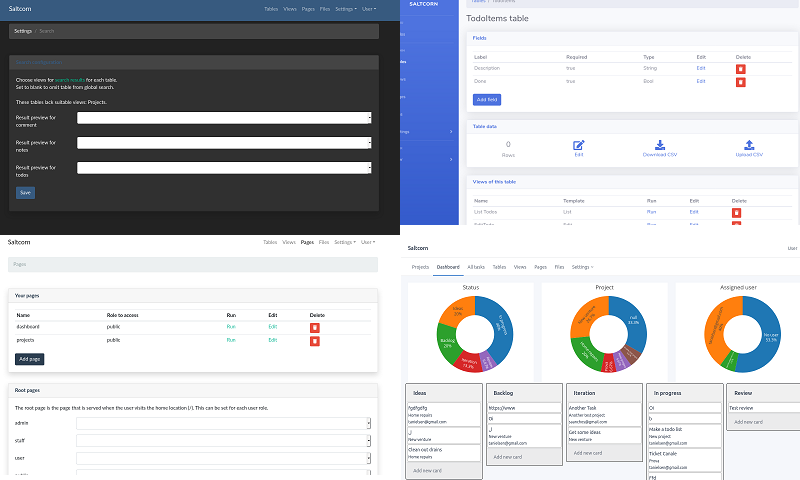Run the dashboard page link
Screen dimensions: 800x480
pyautogui.click(x=230, y=327)
